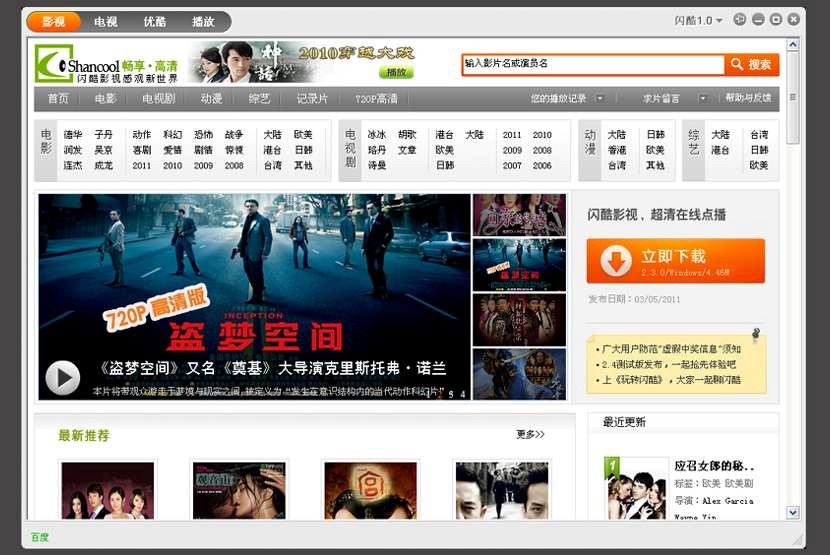The image size is (830, 555).
Task: Click the pushpin on the yellow note
Action: [756, 333]
